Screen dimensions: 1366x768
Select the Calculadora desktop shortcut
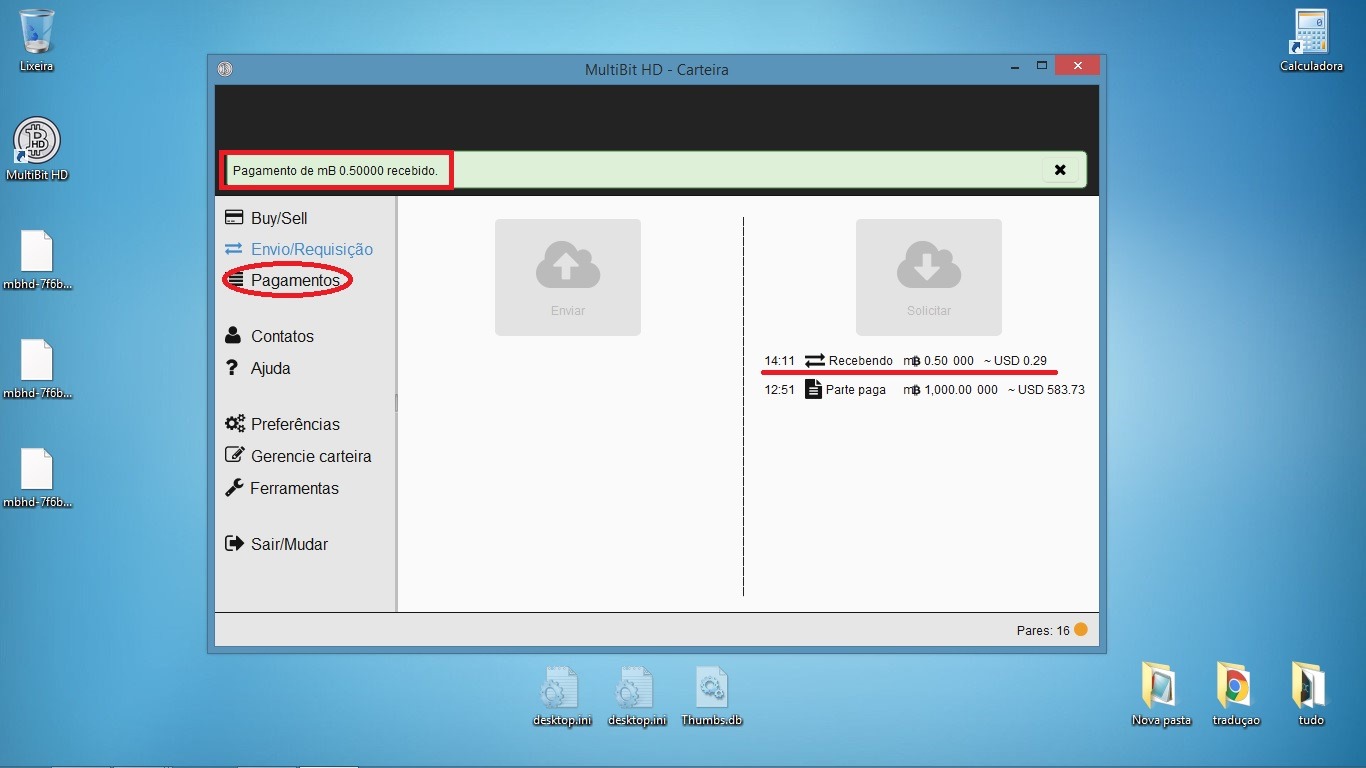pos(1311,34)
